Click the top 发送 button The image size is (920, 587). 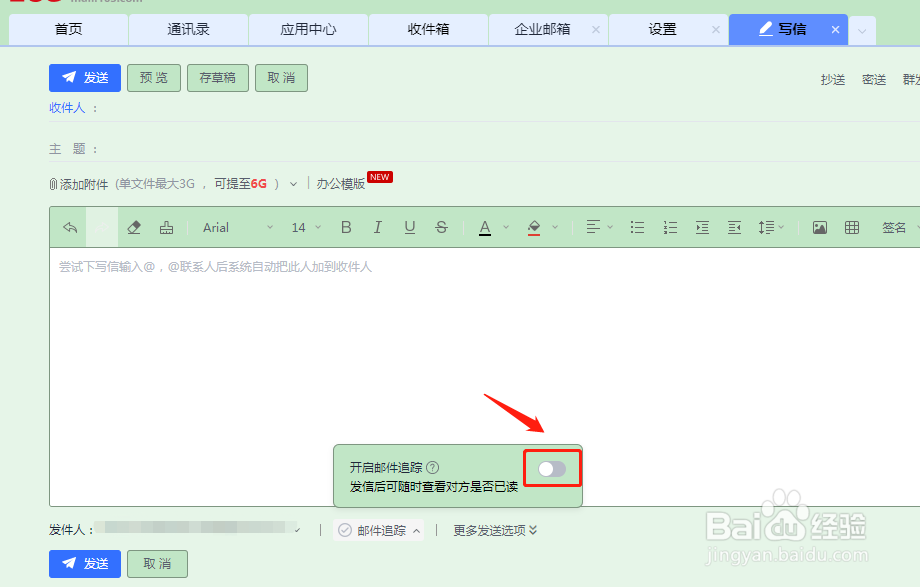click(x=85, y=77)
